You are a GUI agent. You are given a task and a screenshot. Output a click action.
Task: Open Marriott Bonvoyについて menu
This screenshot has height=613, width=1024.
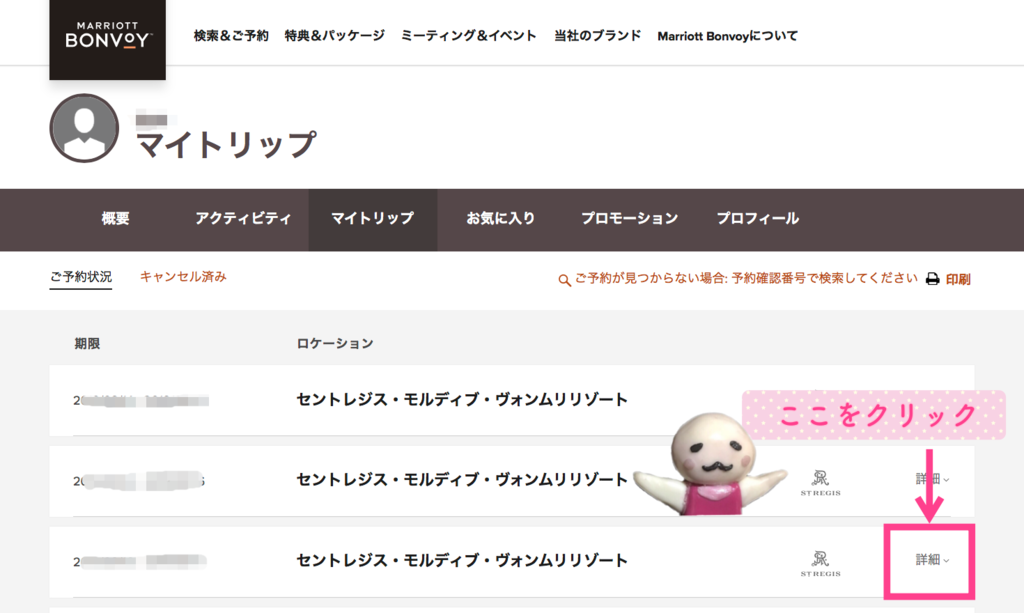pos(728,36)
